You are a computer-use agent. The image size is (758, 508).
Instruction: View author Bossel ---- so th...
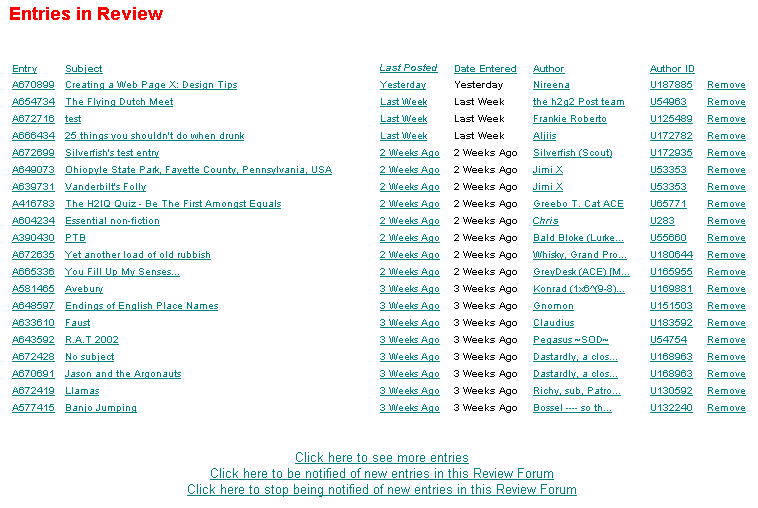click(x=572, y=407)
